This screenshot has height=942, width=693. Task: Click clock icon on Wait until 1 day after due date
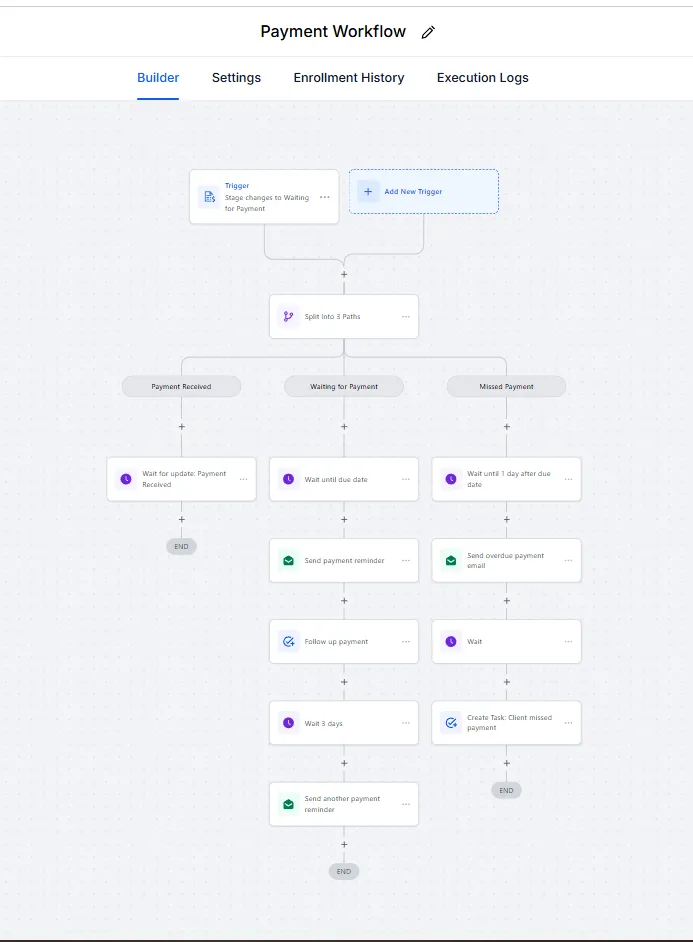coord(451,479)
